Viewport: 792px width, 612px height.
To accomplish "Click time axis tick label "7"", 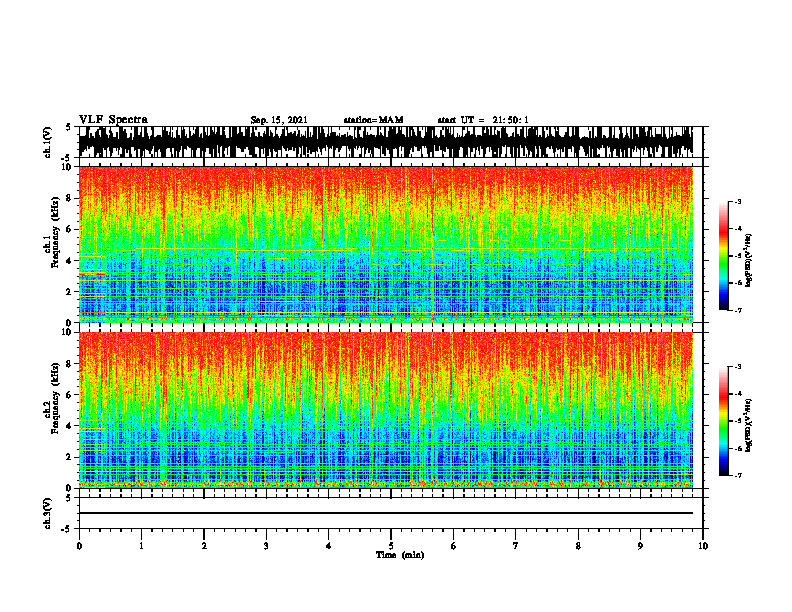I will (516, 546).
